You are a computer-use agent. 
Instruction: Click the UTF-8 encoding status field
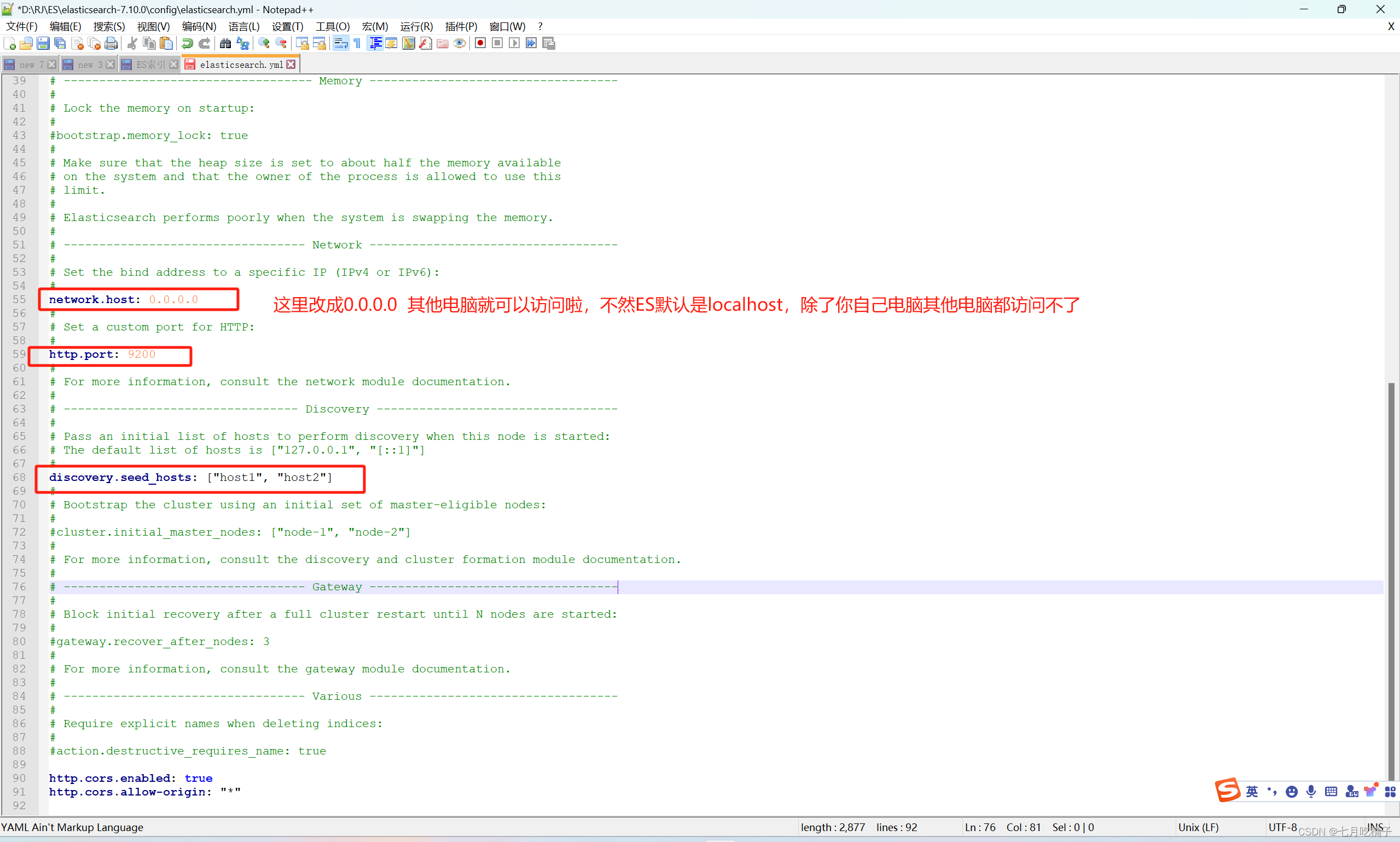pos(1282,827)
